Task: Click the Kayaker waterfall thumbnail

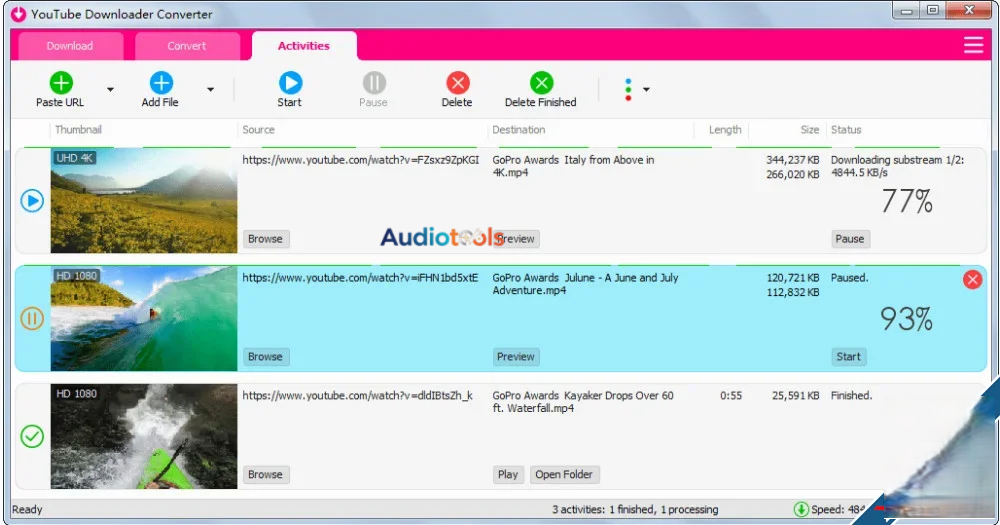Action: (x=143, y=436)
